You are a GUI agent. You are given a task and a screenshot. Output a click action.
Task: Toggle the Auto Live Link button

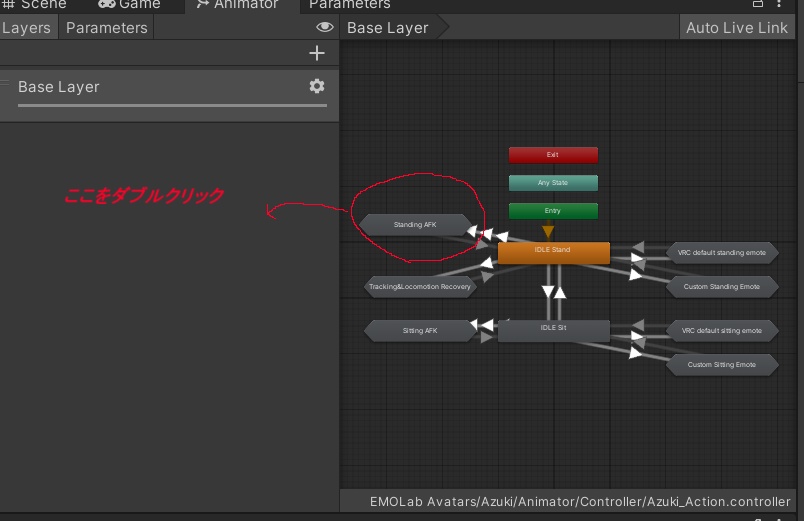(737, 28)
